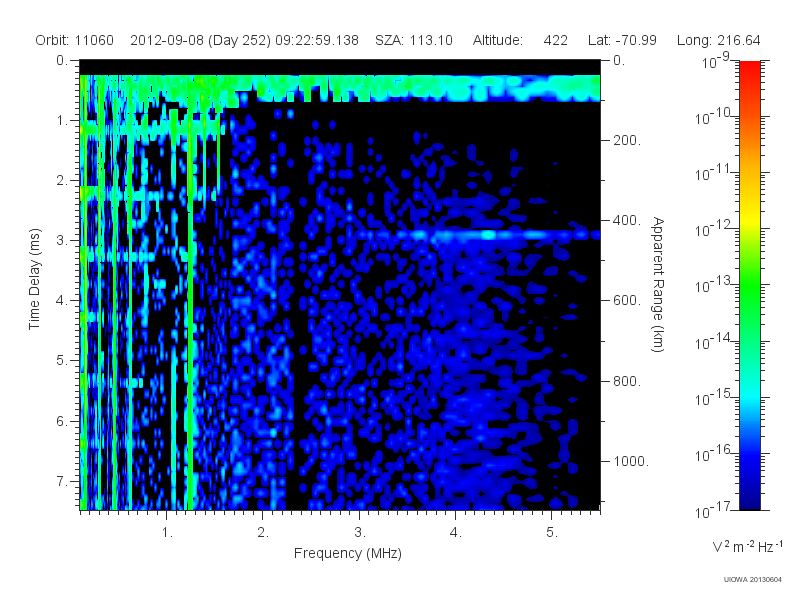Click the '7.' time delay tick label
The image size is (800, 600).
tap(62, 481)
